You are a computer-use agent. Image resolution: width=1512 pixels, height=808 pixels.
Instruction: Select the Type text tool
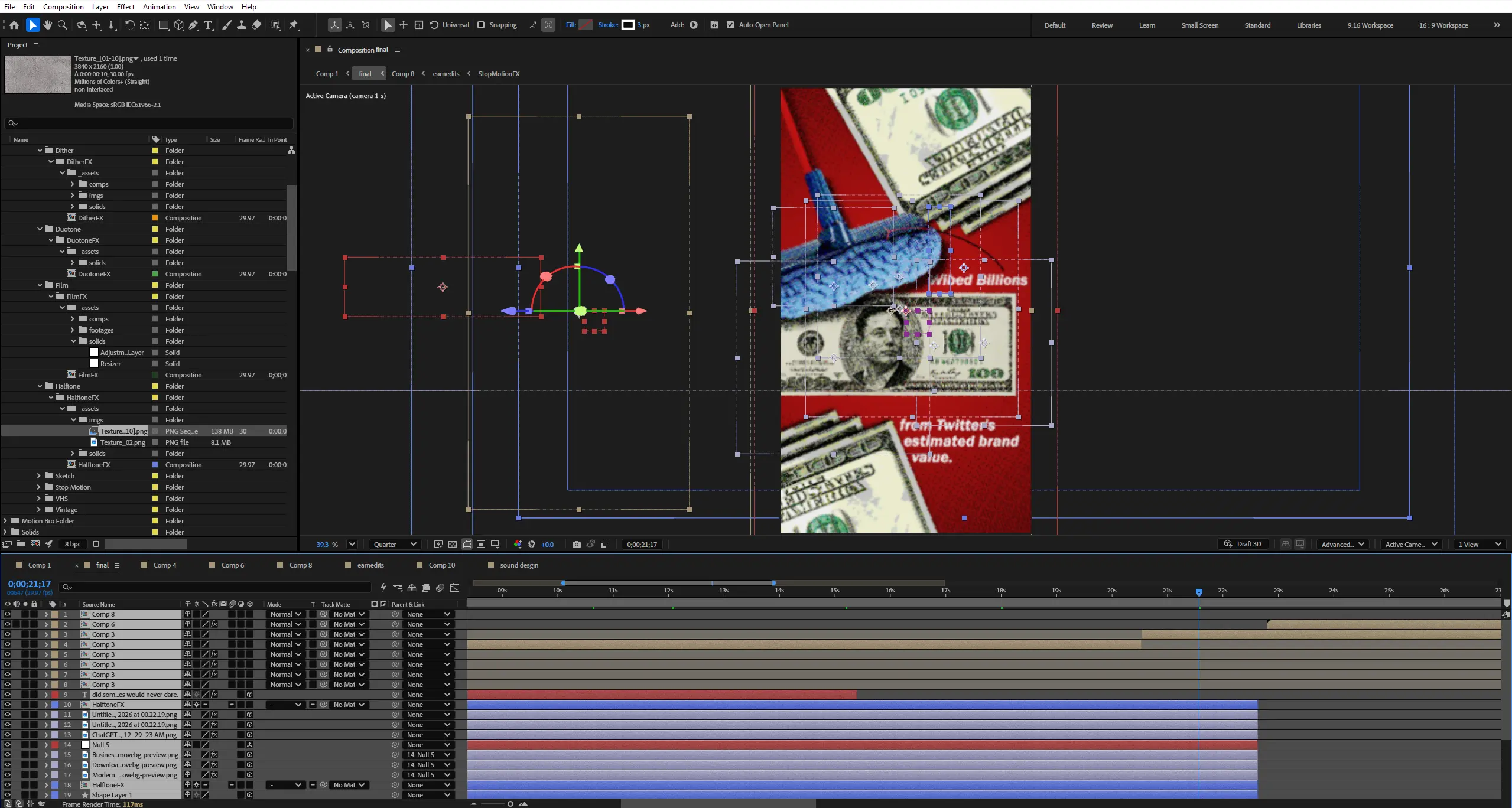click(x=209, y=25)
